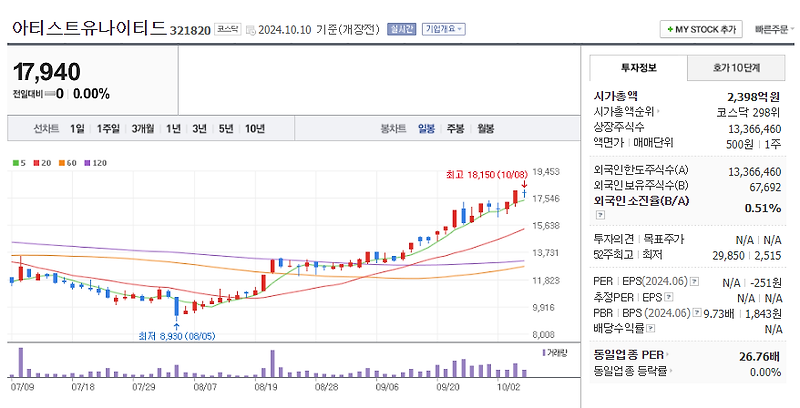The height and width of the screenshot is (408, 800).
Task: Click orange 60-day moving average legend
Action: (x=68, y=163)
